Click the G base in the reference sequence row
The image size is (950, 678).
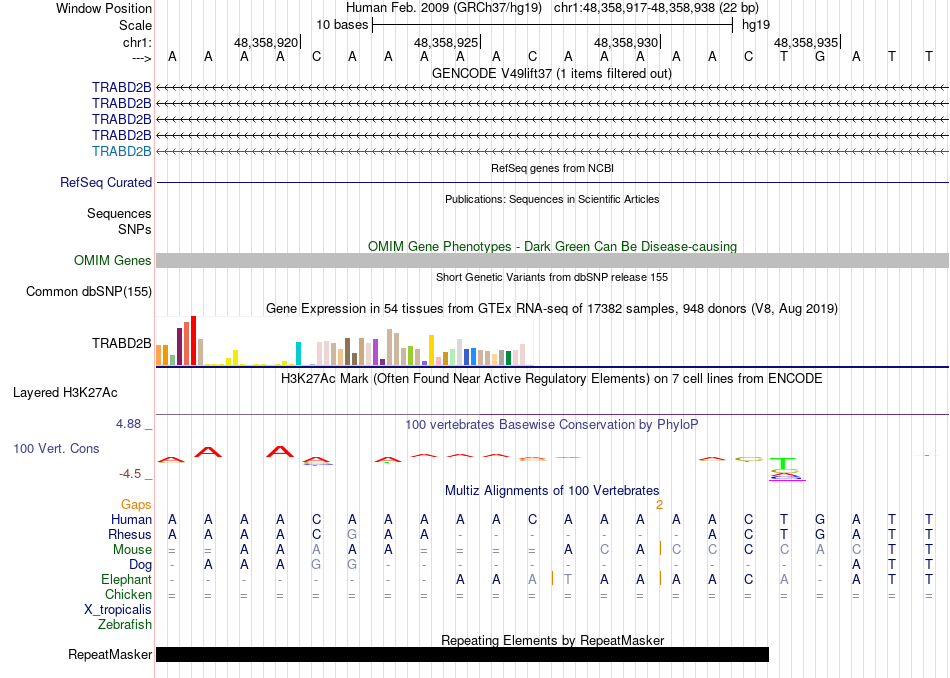tap(820, 57)
